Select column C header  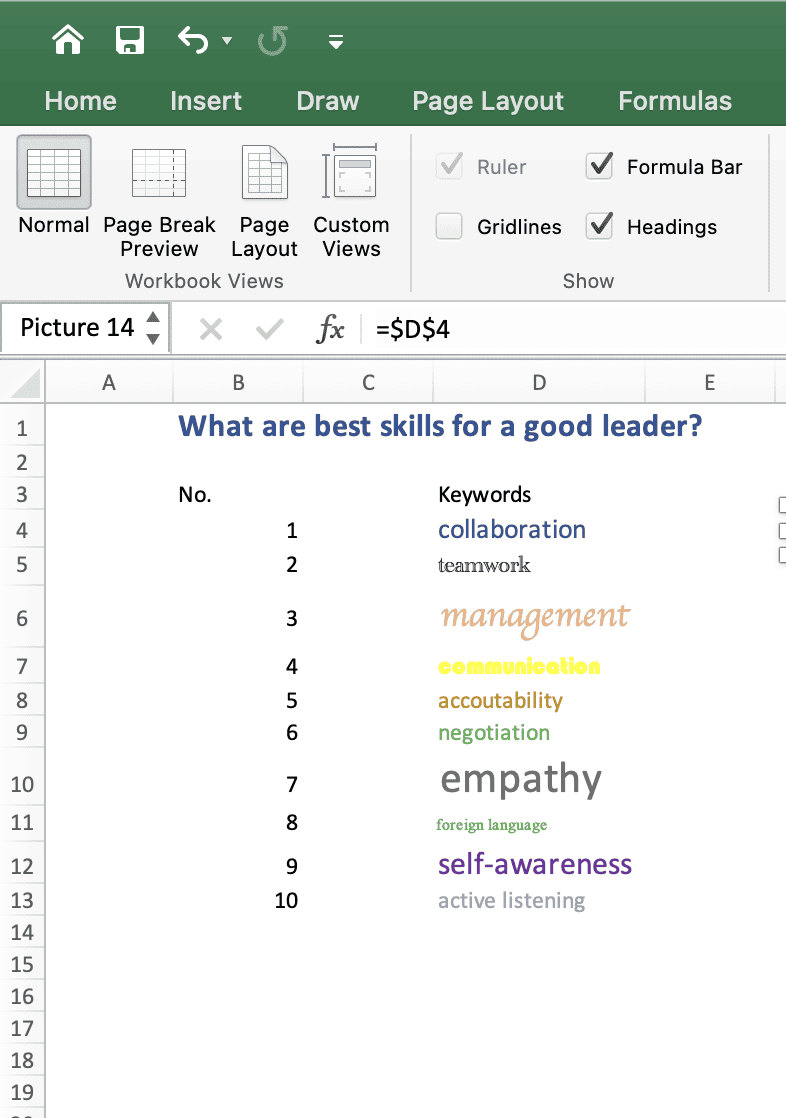tap(368, 383)
